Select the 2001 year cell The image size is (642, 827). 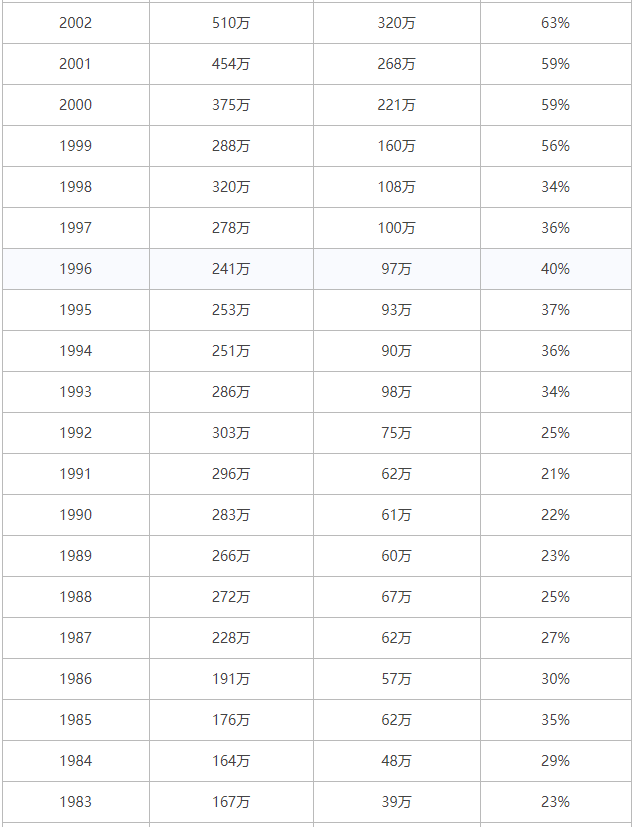tap(75, 64)
